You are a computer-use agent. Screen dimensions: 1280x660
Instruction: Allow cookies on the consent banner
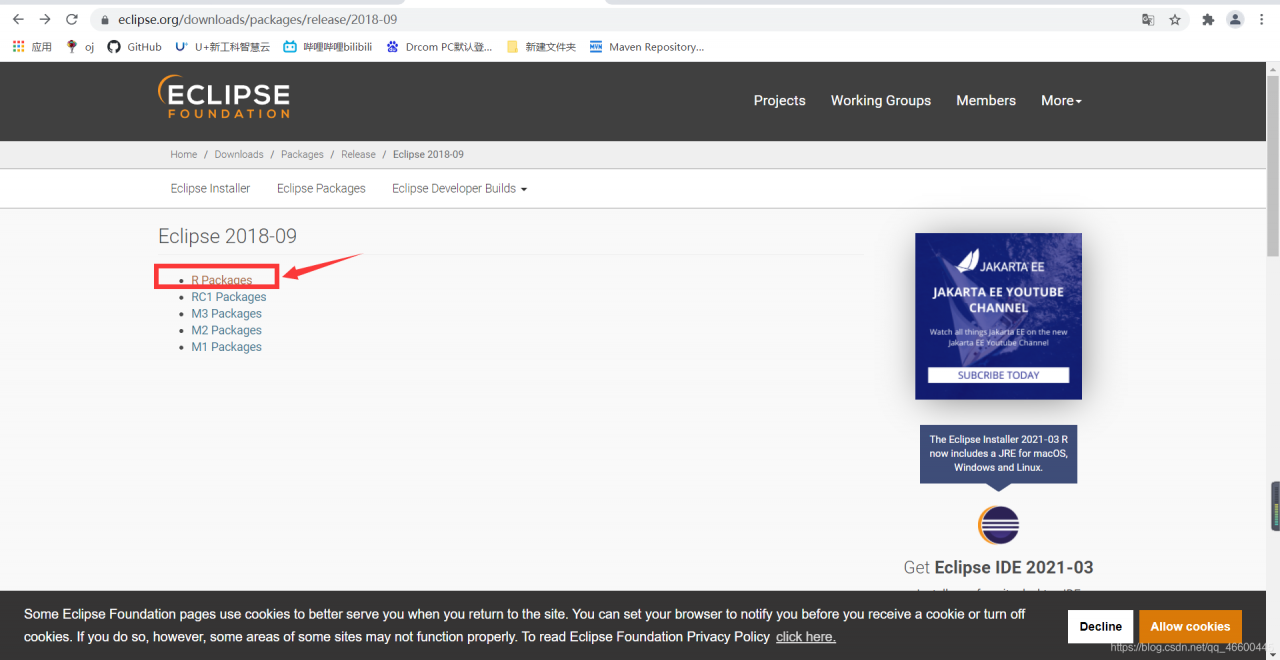pyautogui.click(x=1190, y=626)
